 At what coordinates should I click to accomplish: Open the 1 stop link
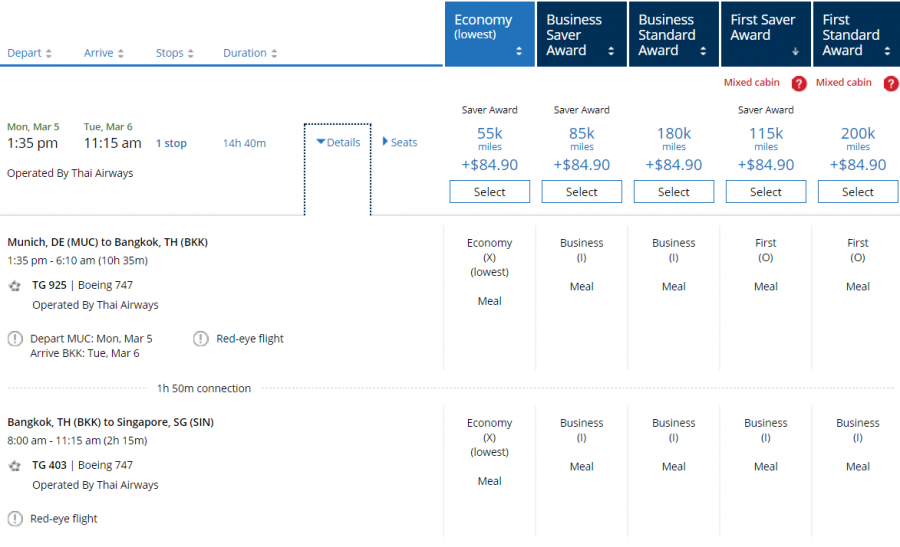point(171,143)
